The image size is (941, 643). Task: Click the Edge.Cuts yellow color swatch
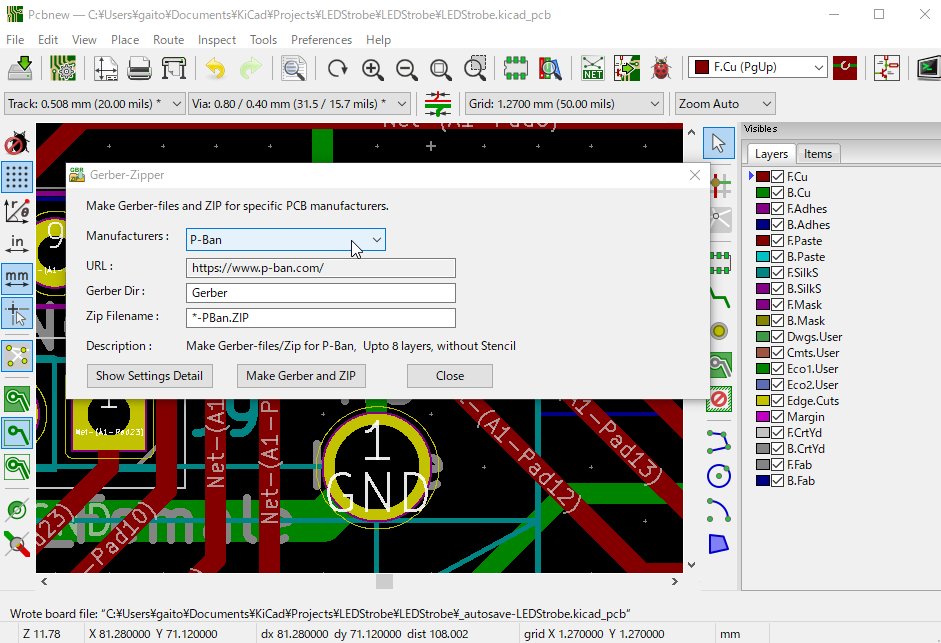[763, 401]
